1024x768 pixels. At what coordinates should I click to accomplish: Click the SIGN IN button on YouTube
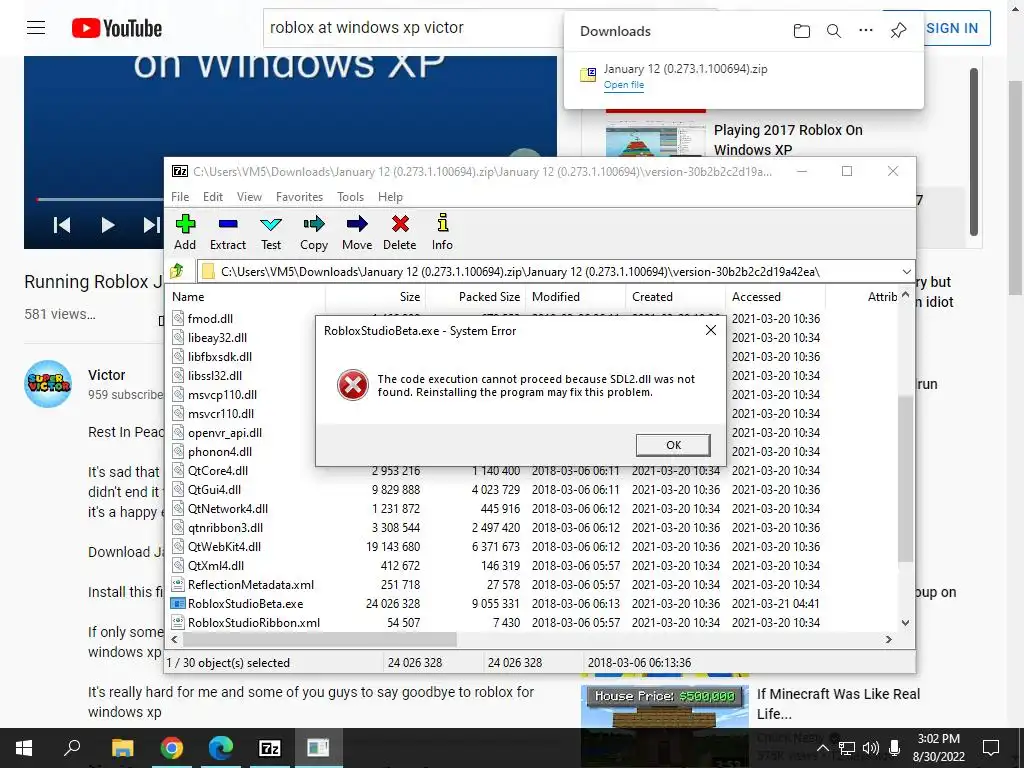[x=952, y=28]
